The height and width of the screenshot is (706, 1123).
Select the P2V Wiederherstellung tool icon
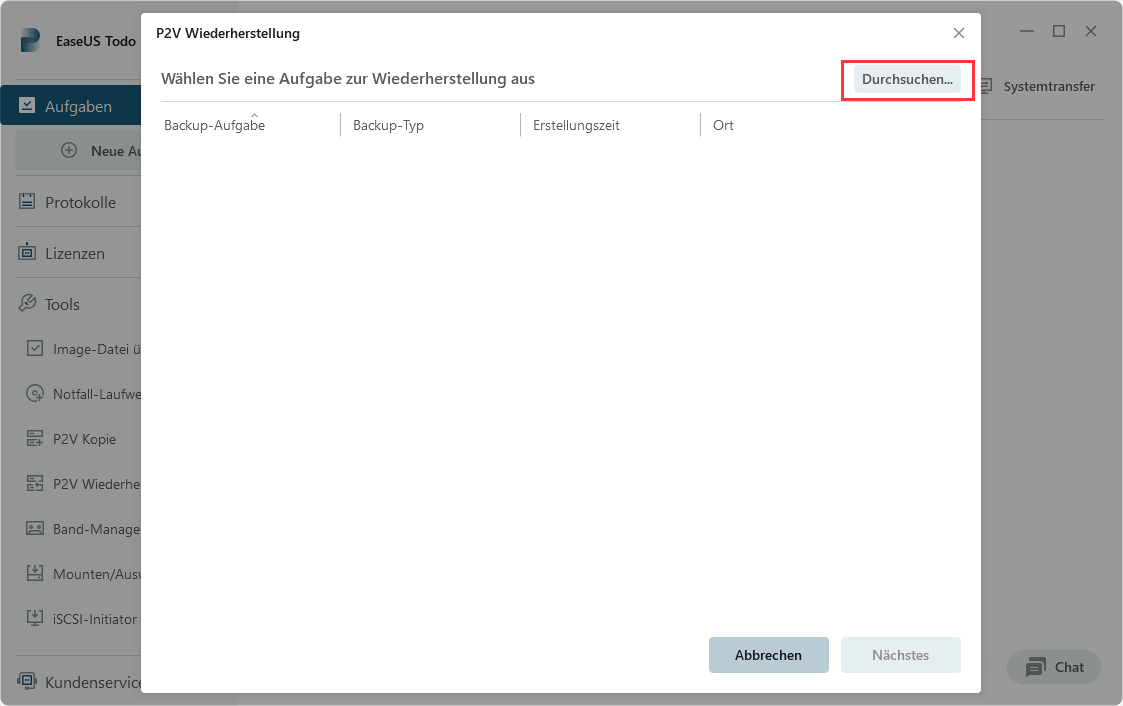(35, 484)
